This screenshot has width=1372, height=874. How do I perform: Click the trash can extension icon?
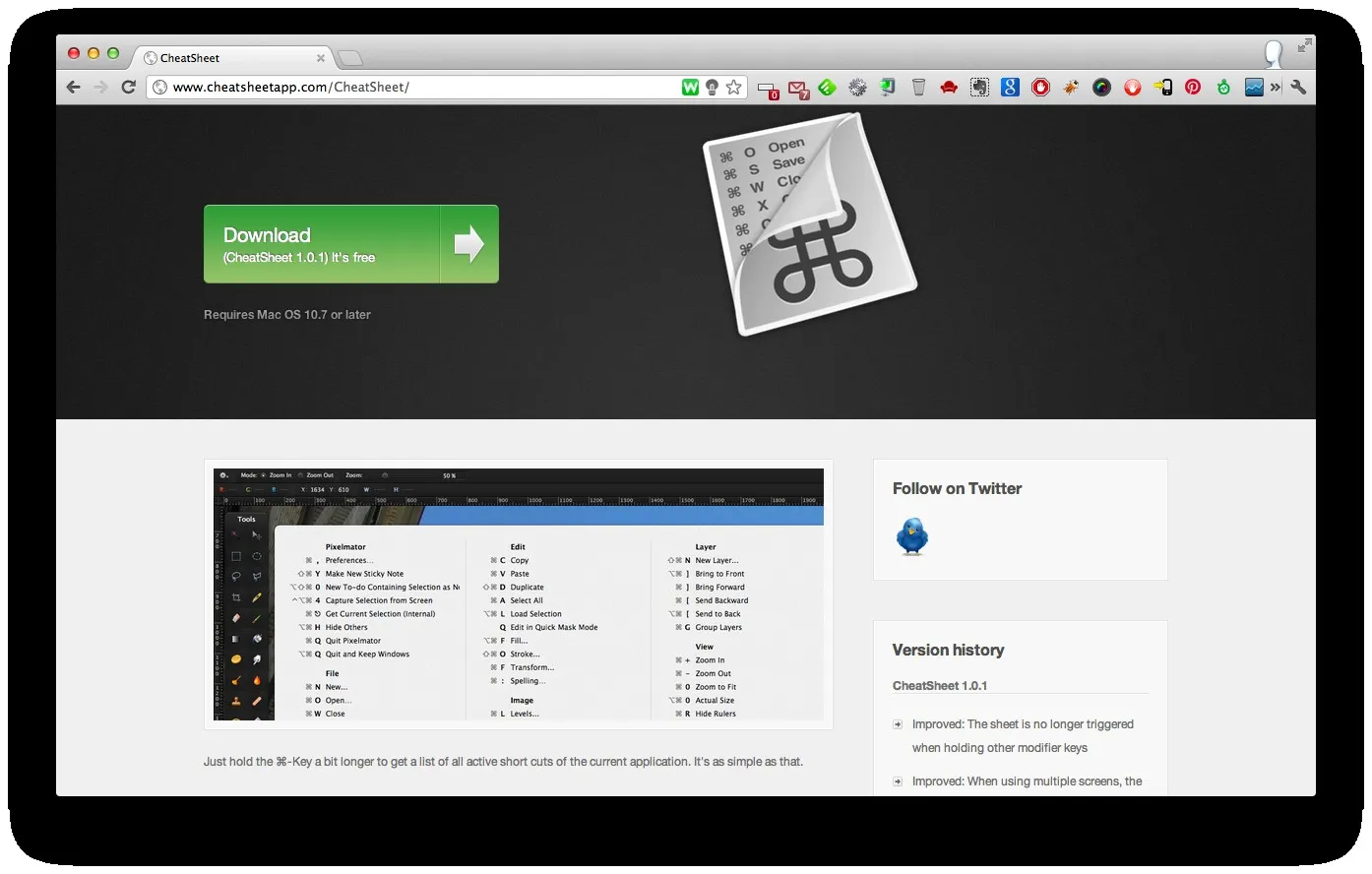click(918, 87)
